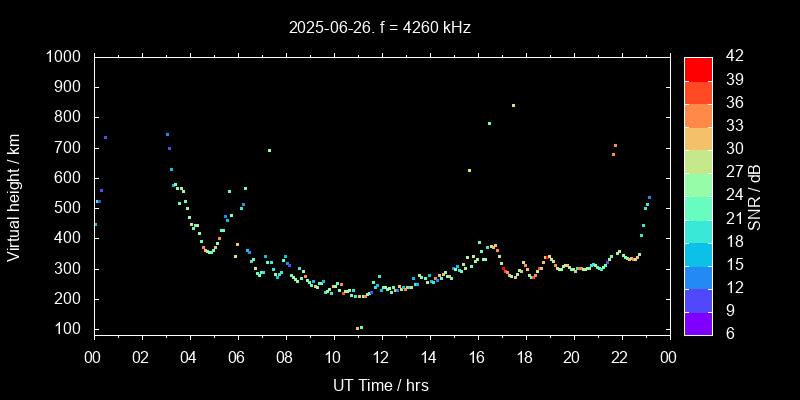Screen dimensions: 800x400
Task: Select the lowest data points near 100 km
Action: point(359,328)
